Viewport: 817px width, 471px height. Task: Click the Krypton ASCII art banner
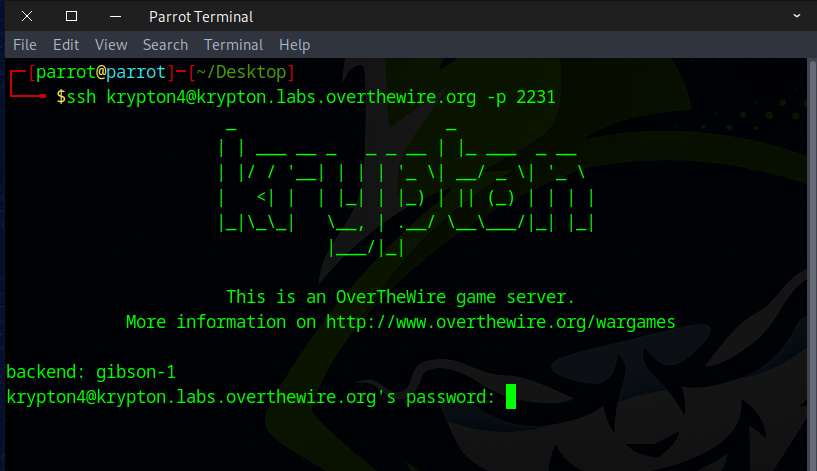click(405, 191)
